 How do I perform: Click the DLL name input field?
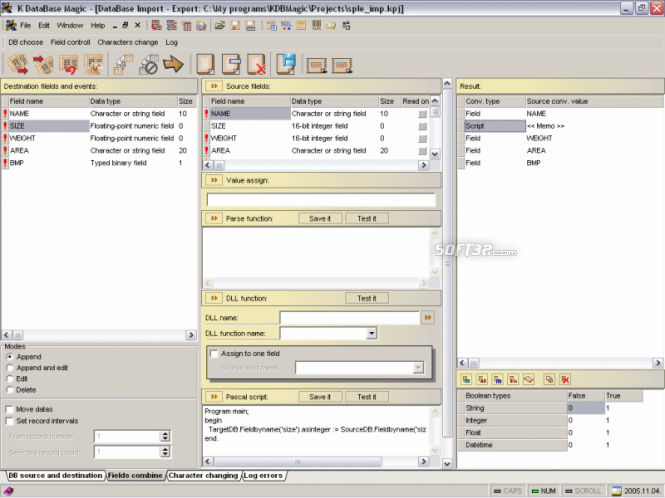[x=349, y=317]
